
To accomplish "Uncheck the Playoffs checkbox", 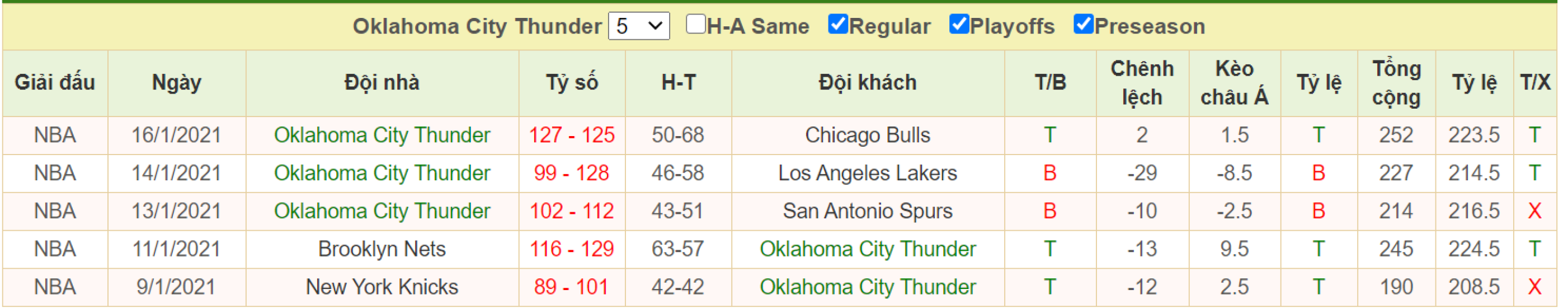I will pos(959,25).
